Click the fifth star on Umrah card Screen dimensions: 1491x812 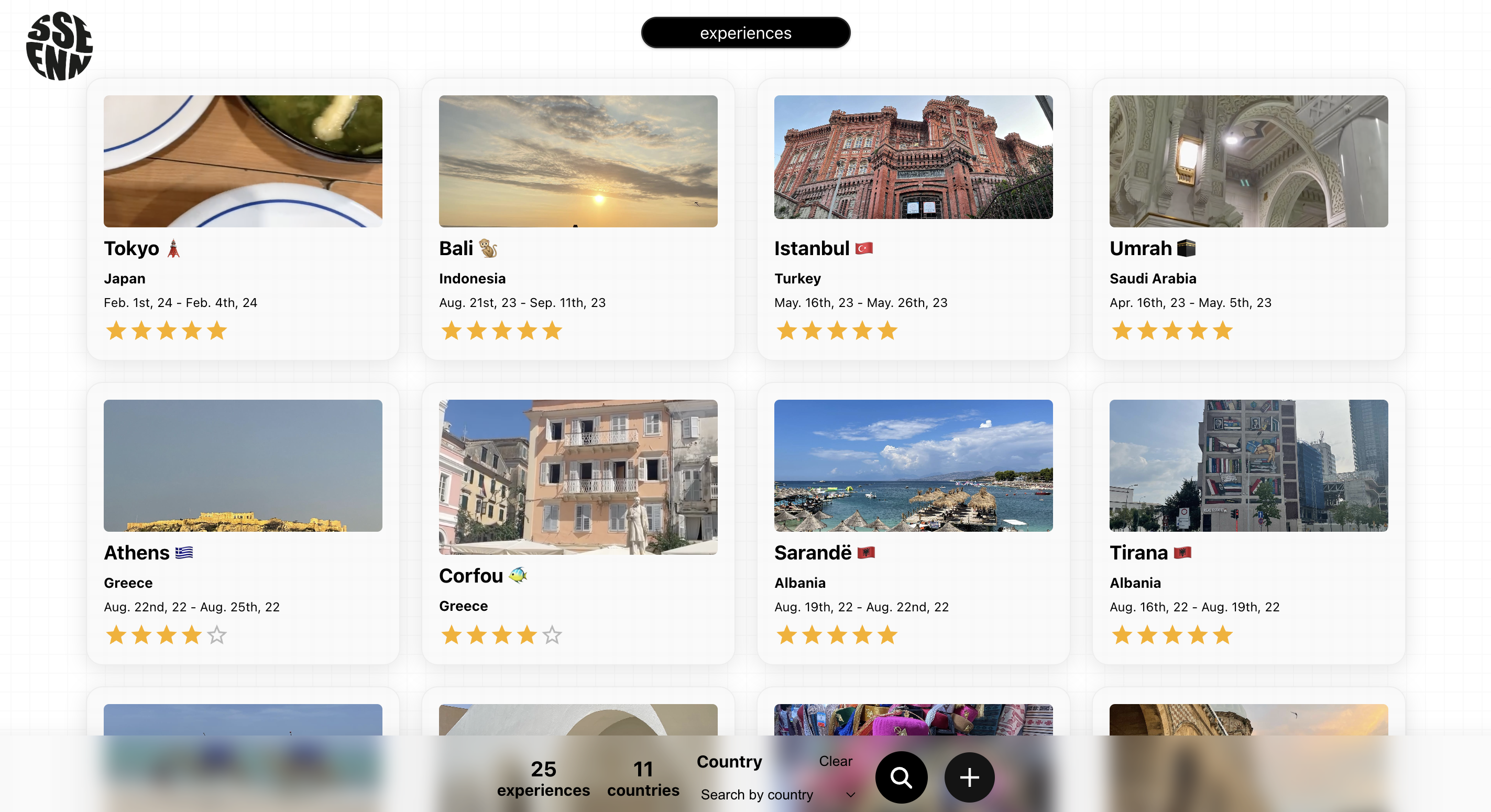point(1222,331)
